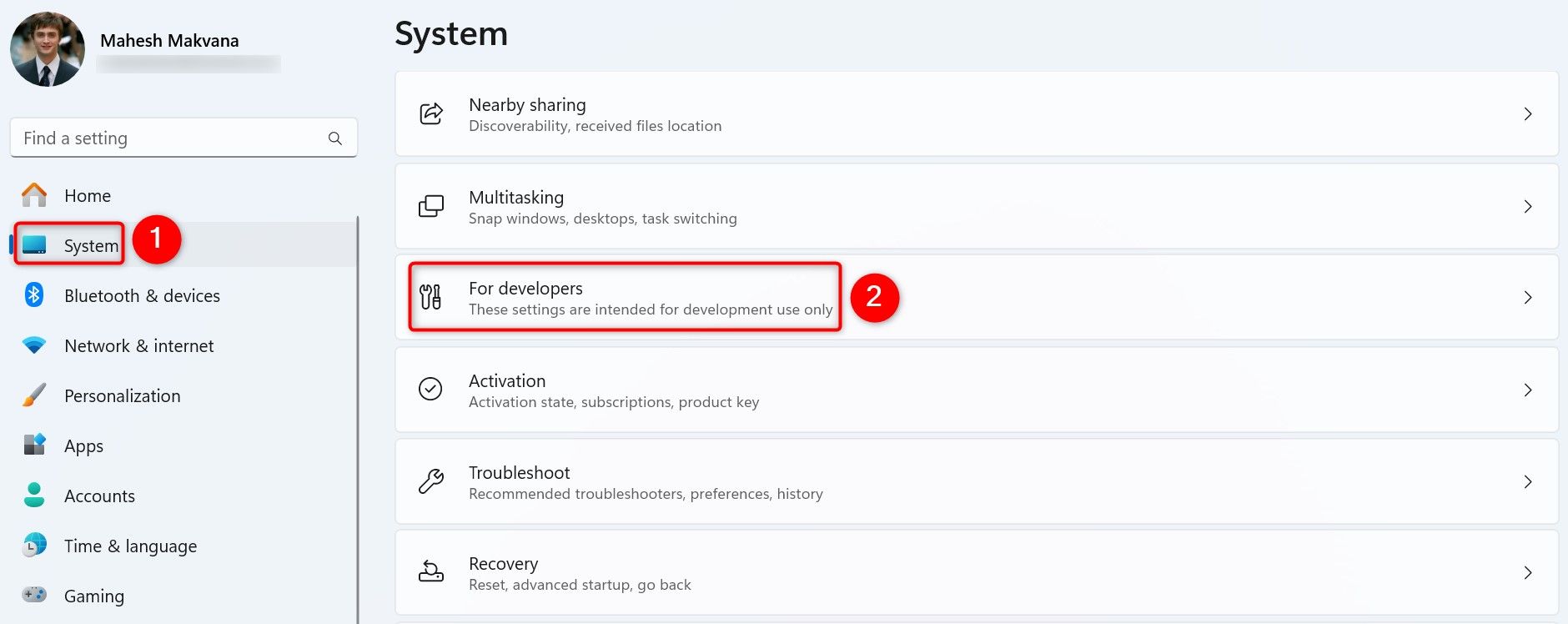Viewport: 1568px width, 624px height.
Task: Click the Recovery icon
Action: 430,572
